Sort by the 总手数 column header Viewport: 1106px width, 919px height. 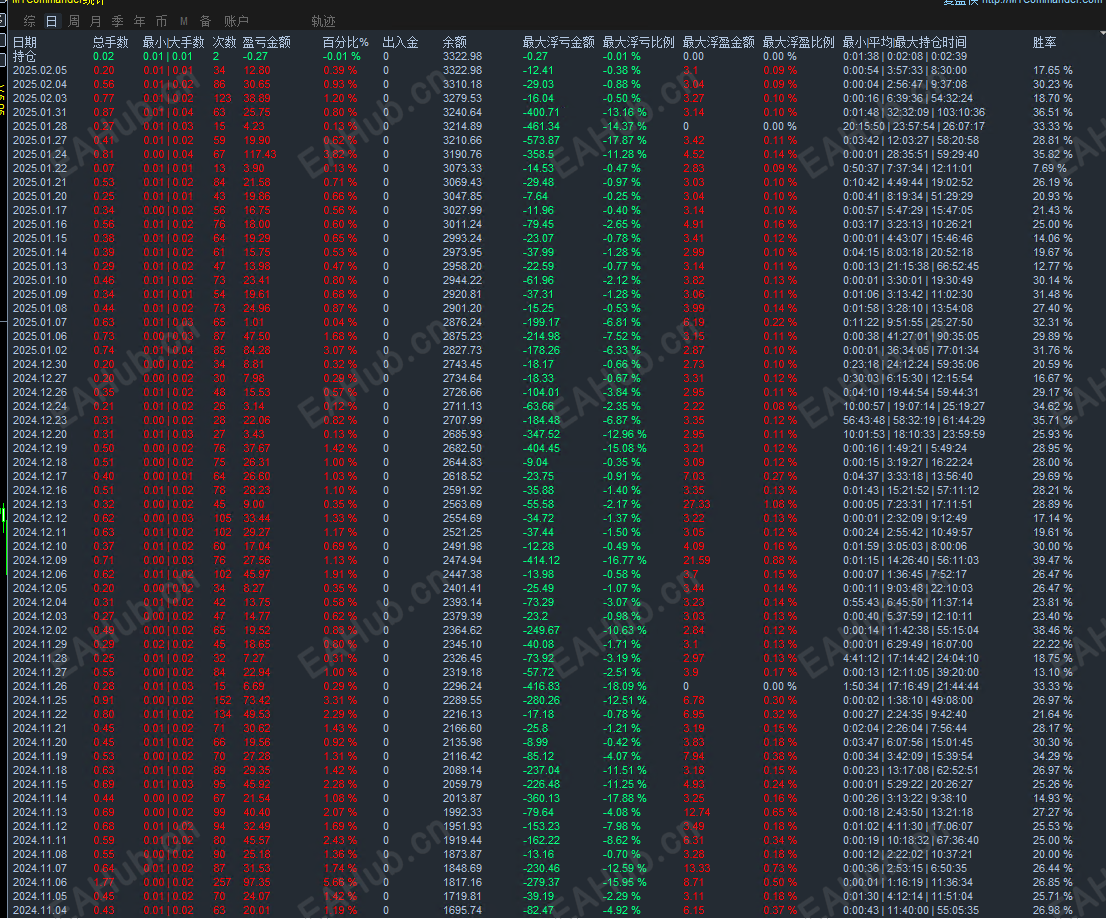[111, 42]
